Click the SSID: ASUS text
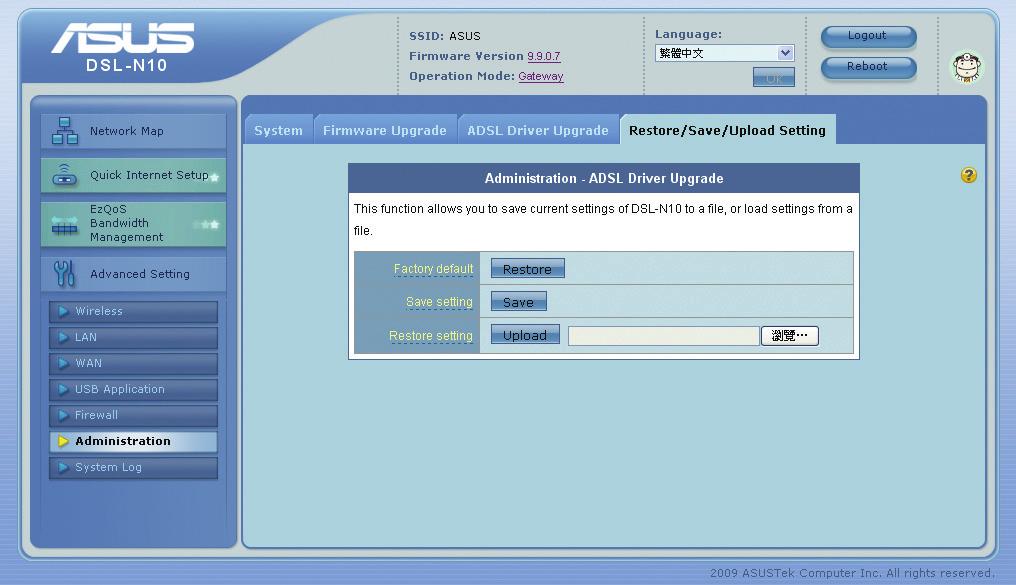The height and width of the screenshot is (585, 1016). pos(445,36)
